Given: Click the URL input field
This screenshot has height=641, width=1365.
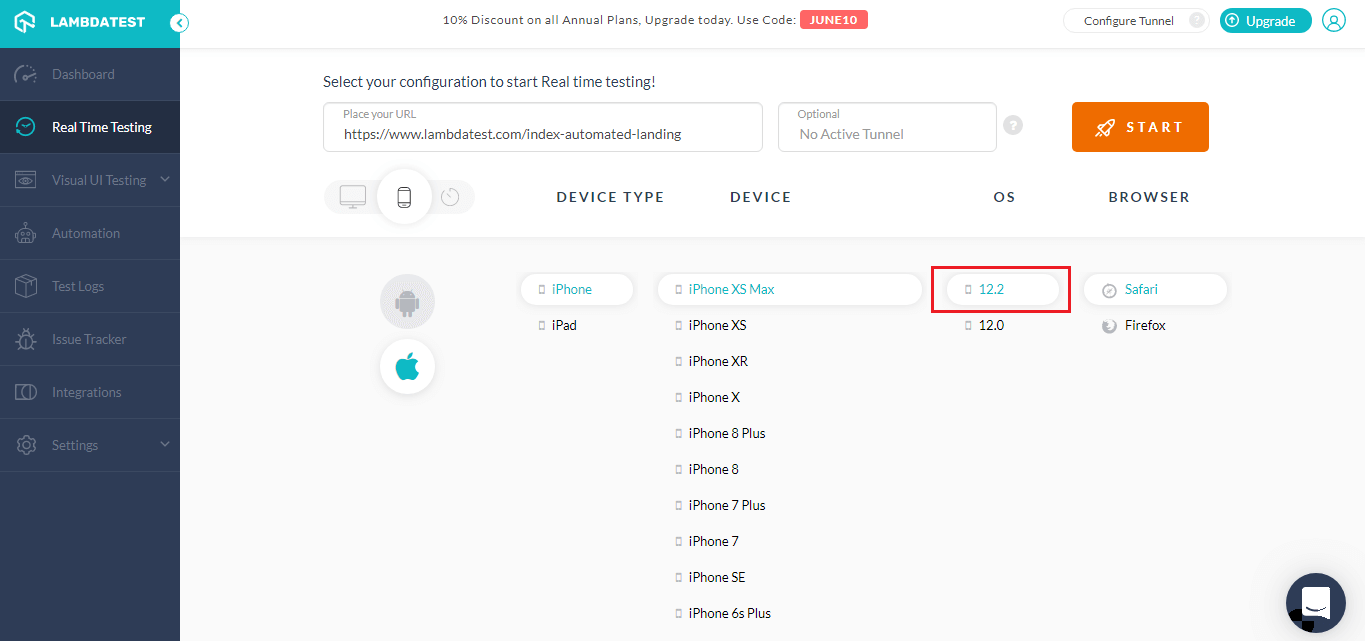Looking at the screenshot, I should [542, 133].
